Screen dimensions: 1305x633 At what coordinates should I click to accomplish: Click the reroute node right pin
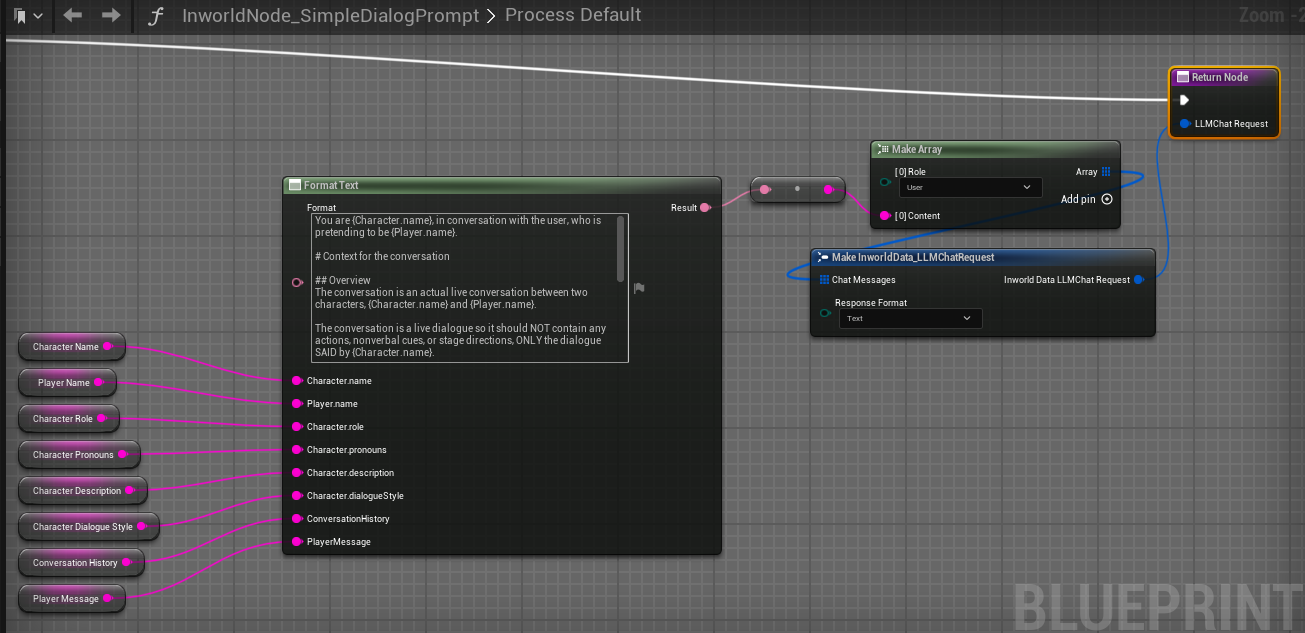828,189
